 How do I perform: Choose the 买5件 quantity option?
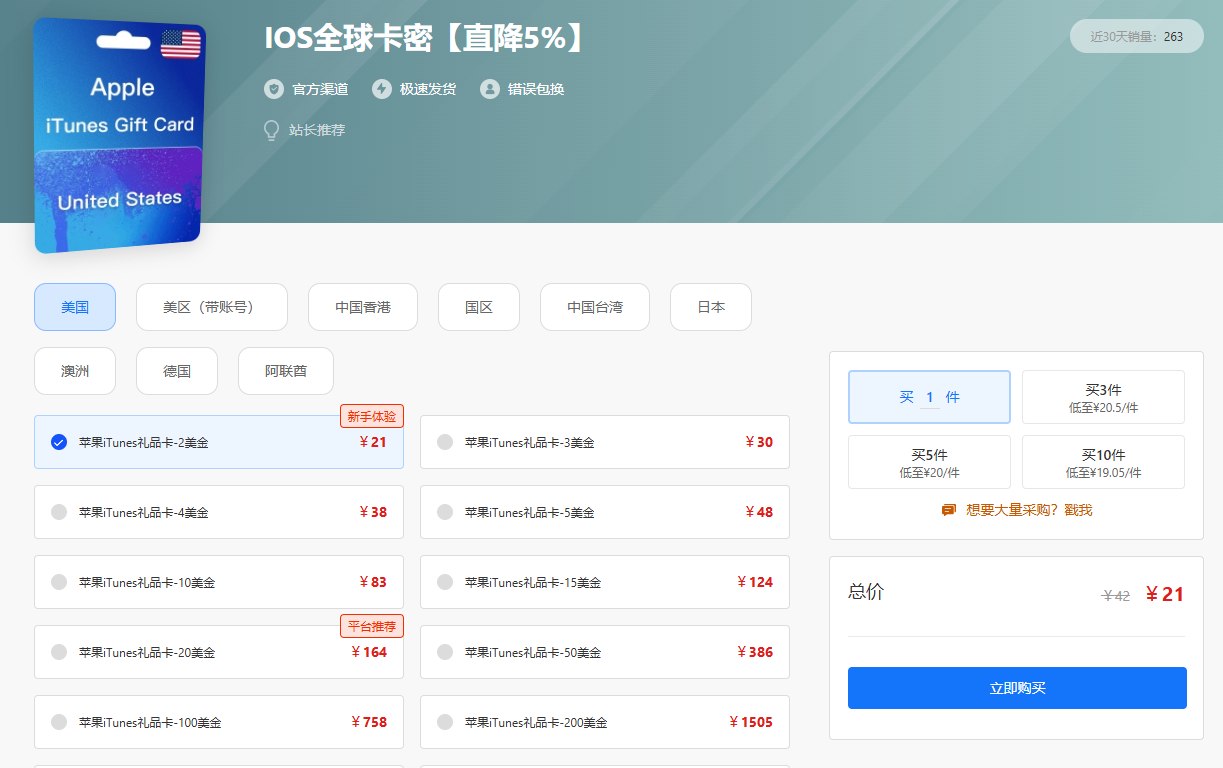[x=929, y=462]
